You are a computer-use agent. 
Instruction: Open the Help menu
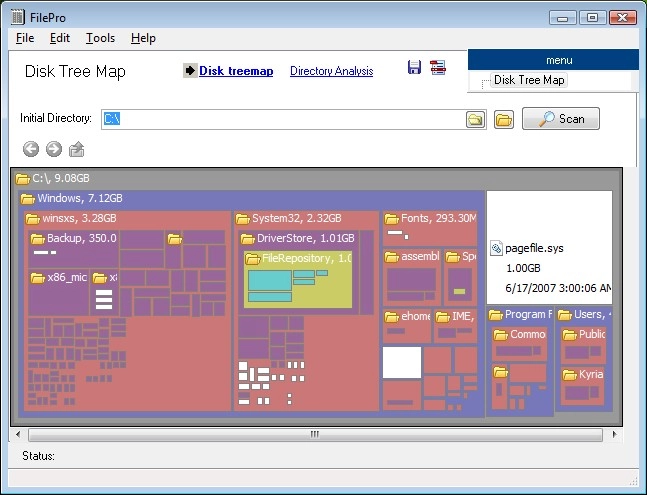pyautogui.click(x=143, y=38)
